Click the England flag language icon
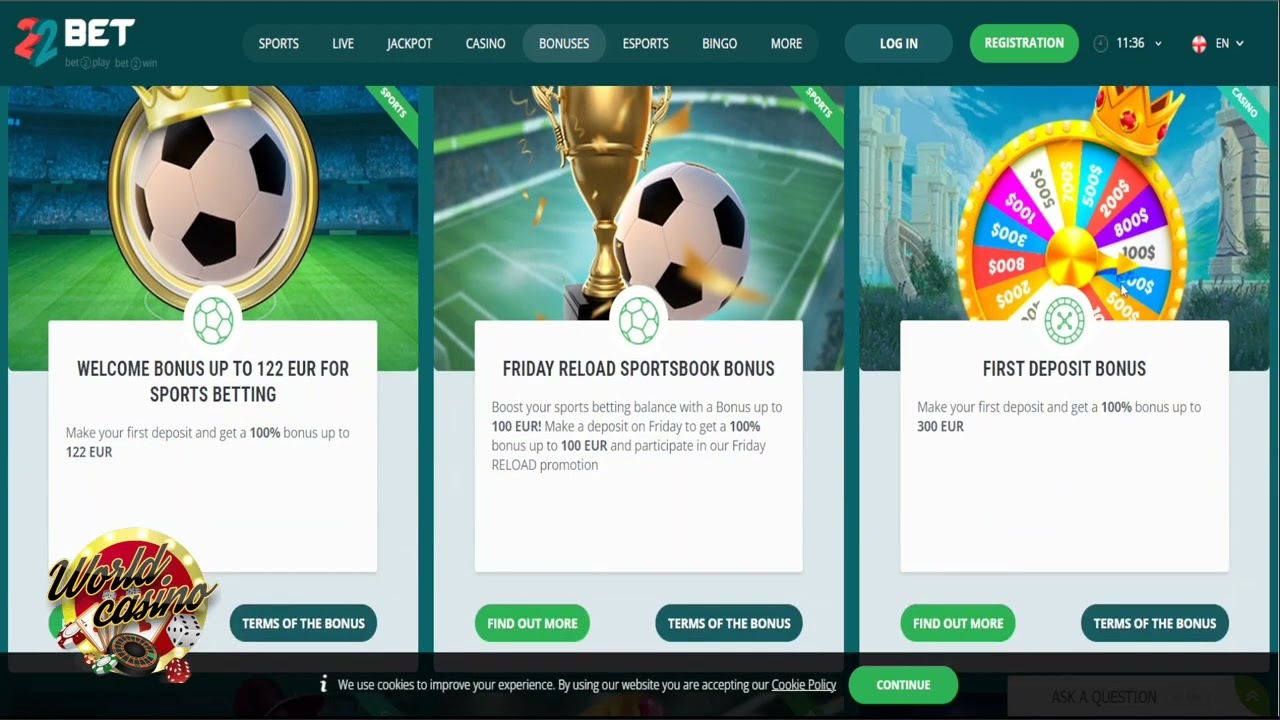1280x720 pixels. (x=1199, y=44)
